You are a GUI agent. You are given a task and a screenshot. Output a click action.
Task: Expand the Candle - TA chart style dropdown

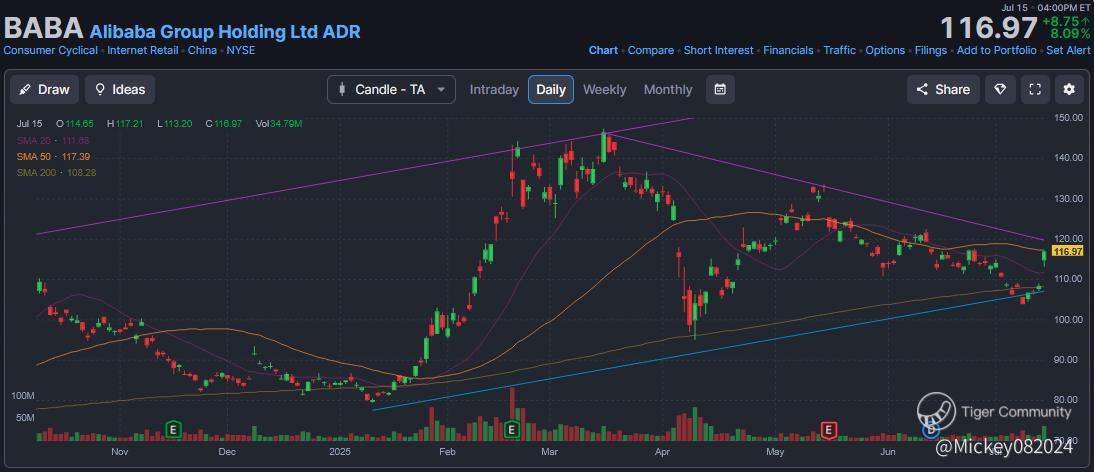tap(391, 89)
